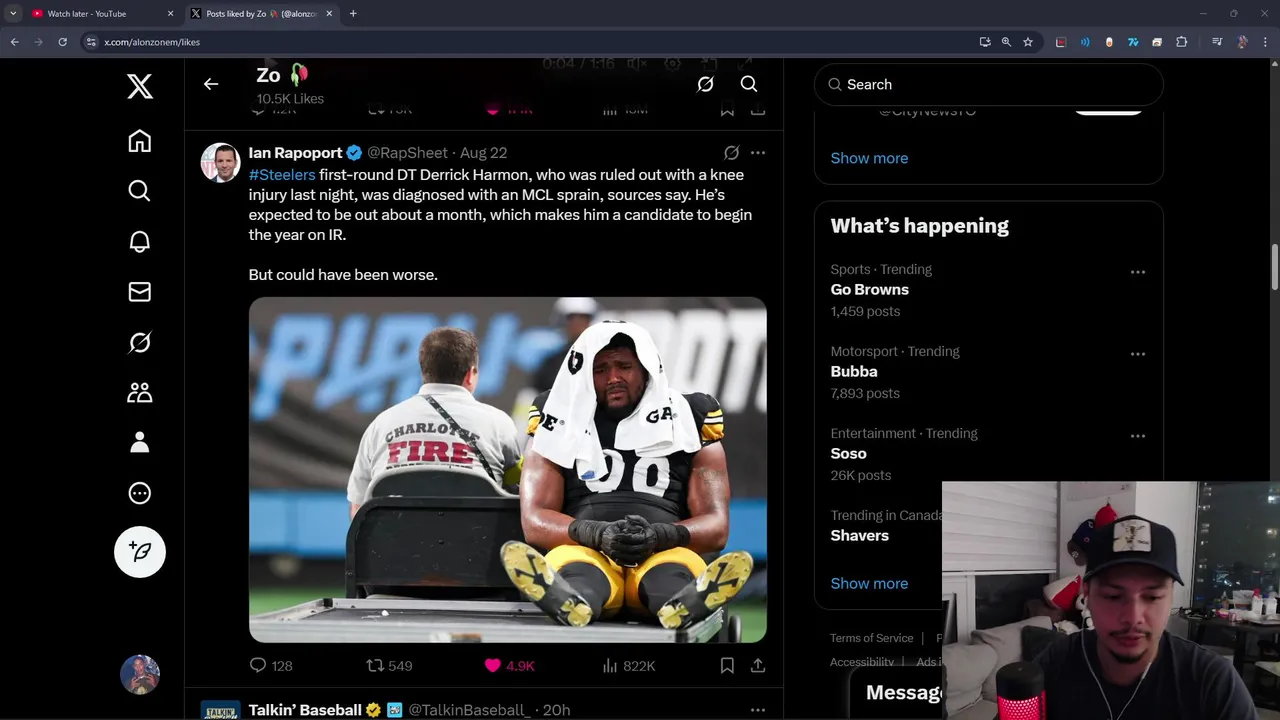Screen dimensions: 1280x720
Task: Open Grok in the left sidebar
Action: 140,342
